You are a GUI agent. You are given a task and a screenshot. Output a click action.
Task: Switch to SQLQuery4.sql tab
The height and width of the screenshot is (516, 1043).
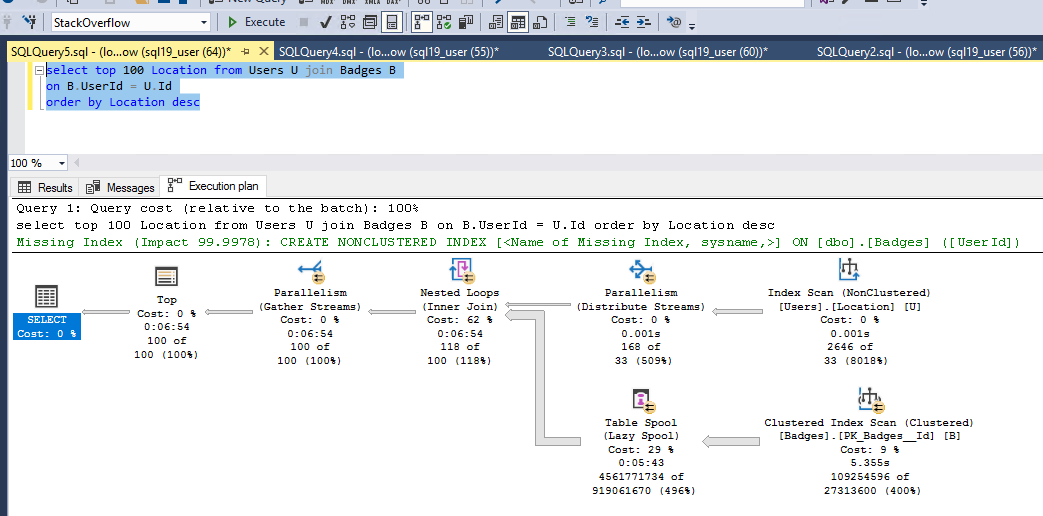389,51
